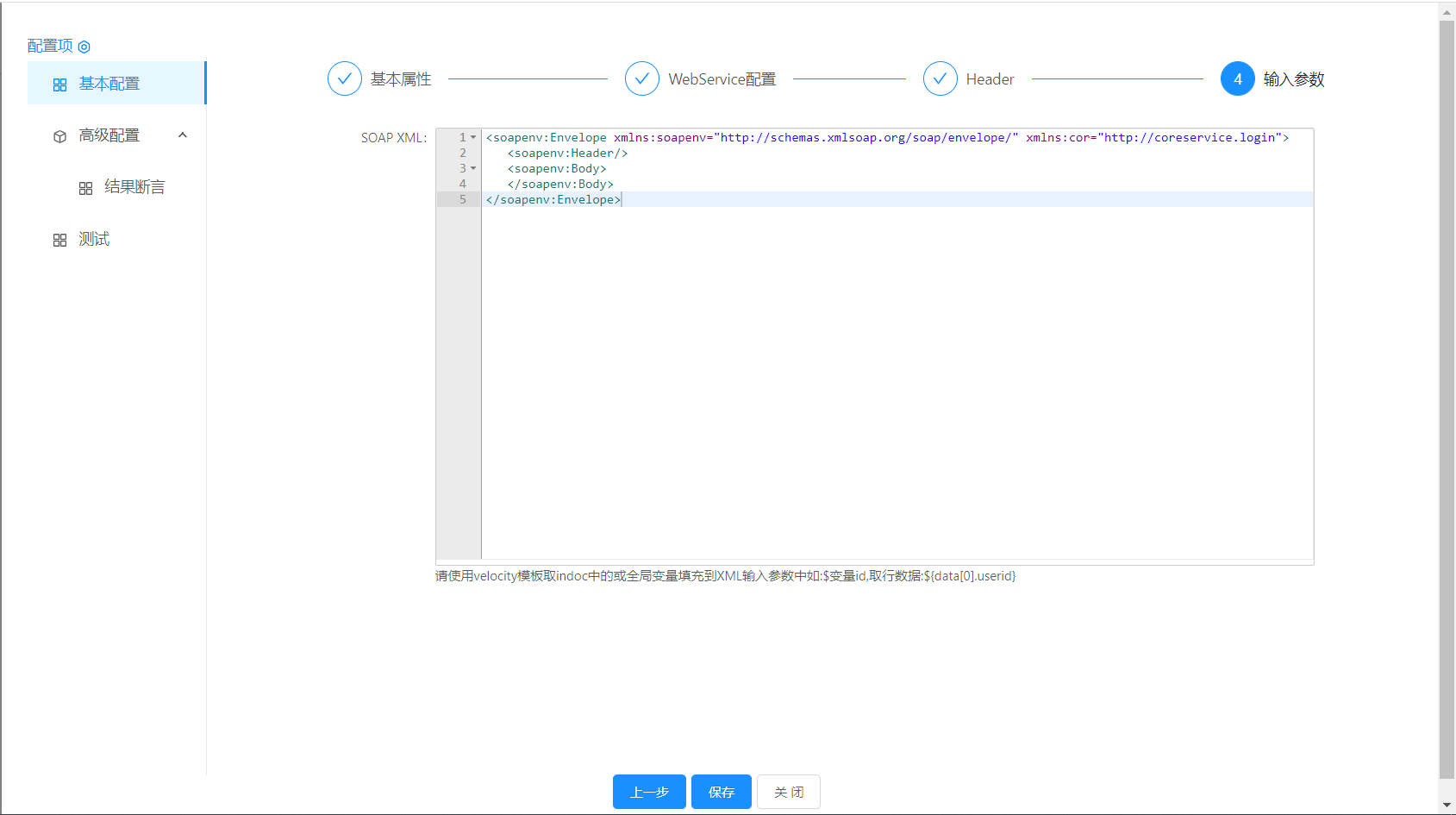Open the 基本配置 menu item
1456x815 pixels.
(109, 84)
